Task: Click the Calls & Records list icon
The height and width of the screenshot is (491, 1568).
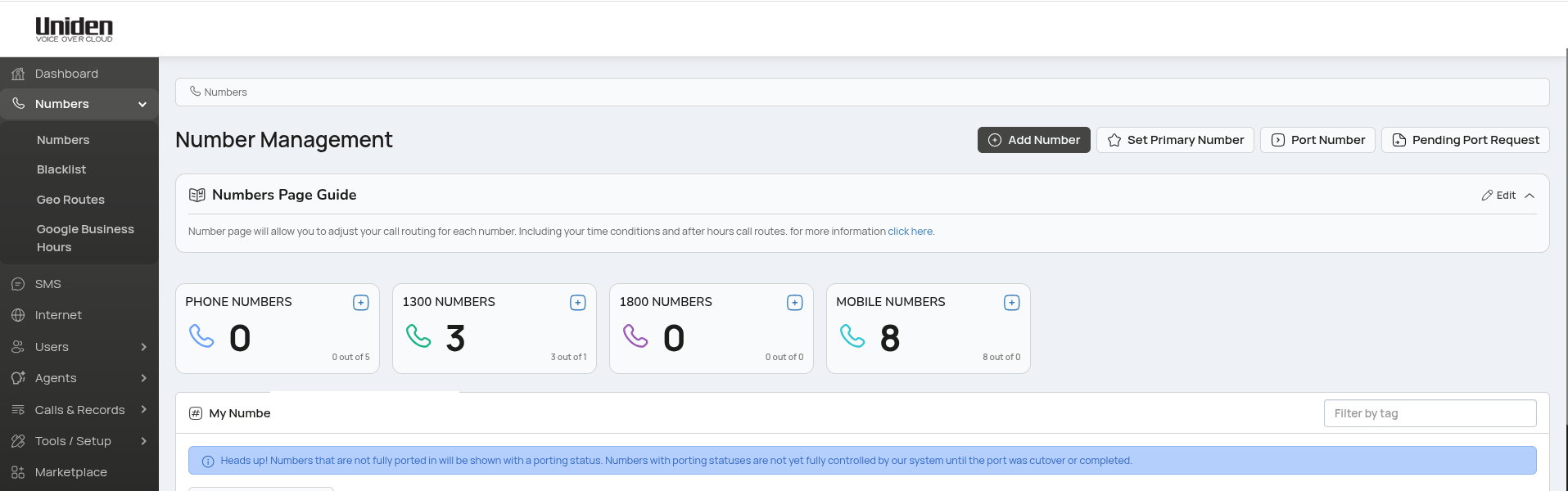Action: pos(18,410)
